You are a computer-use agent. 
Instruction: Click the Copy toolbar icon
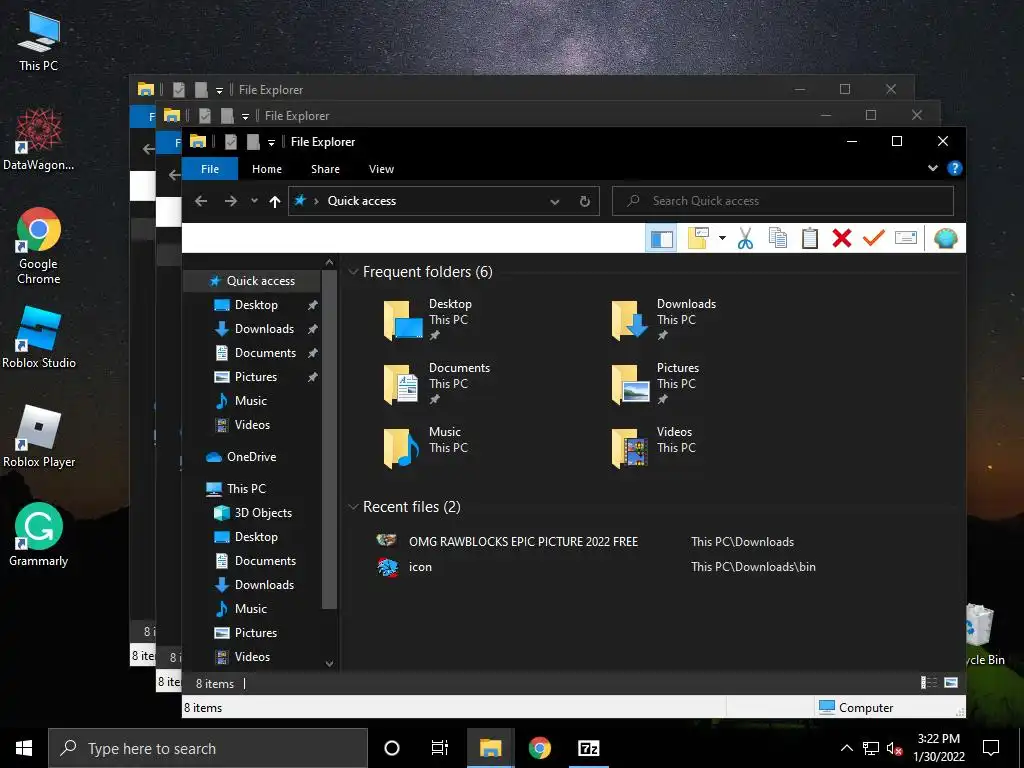click(778, 238)
